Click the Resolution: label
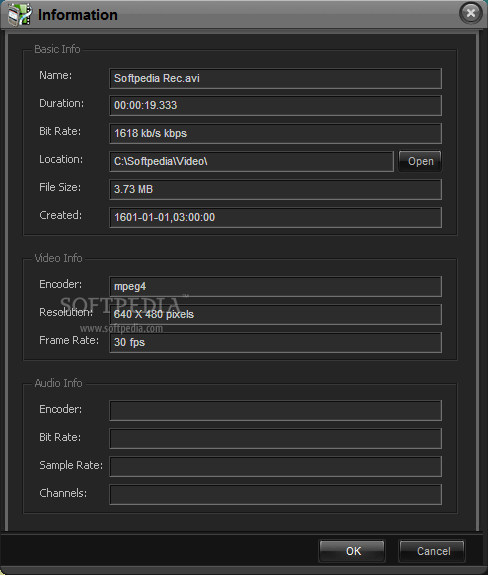This screenshot has height=575, width=488. pyautogui.click(x=66, y=312)
